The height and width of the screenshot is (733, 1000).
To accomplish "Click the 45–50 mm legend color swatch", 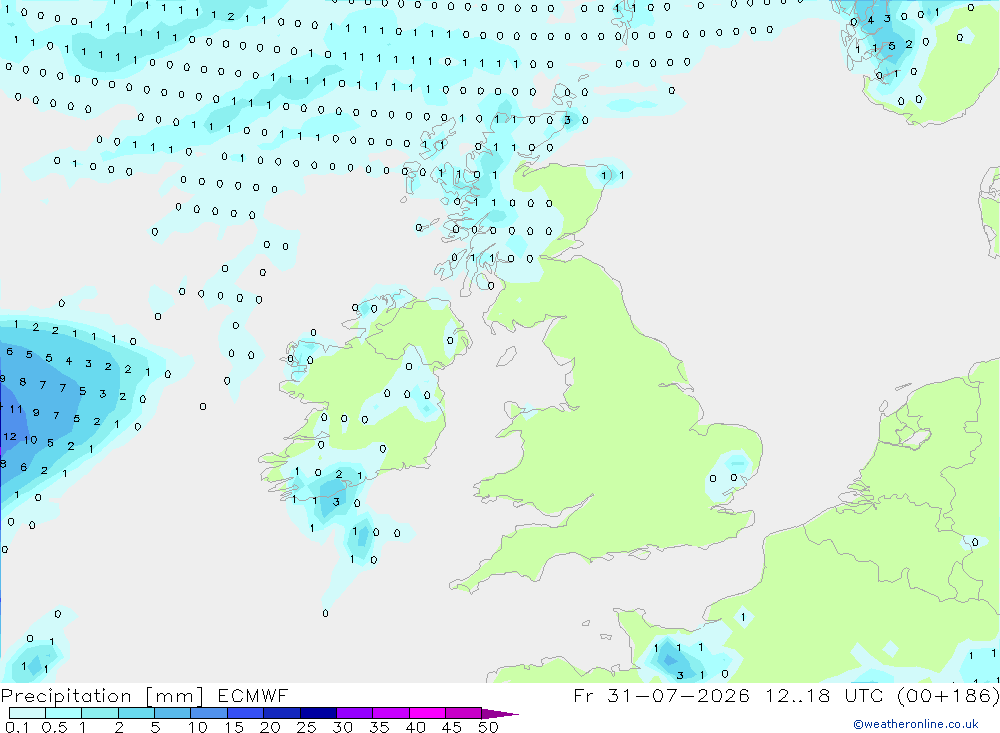I will [463, 713].
